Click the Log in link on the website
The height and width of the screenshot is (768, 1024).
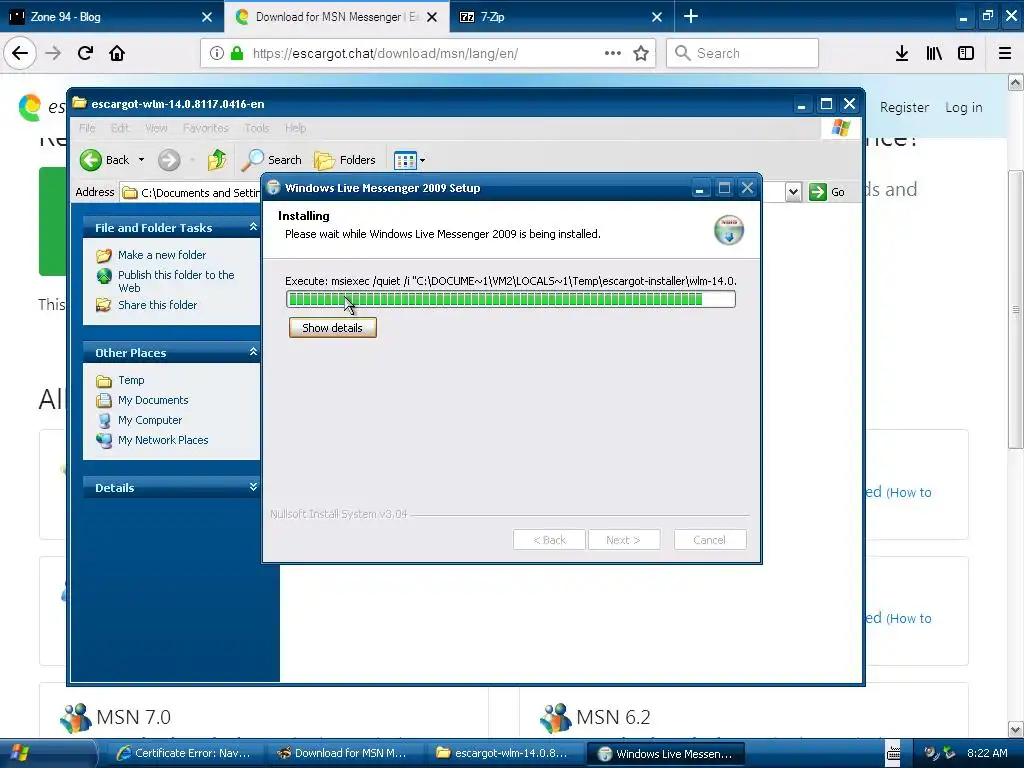[x=963, y=107]
